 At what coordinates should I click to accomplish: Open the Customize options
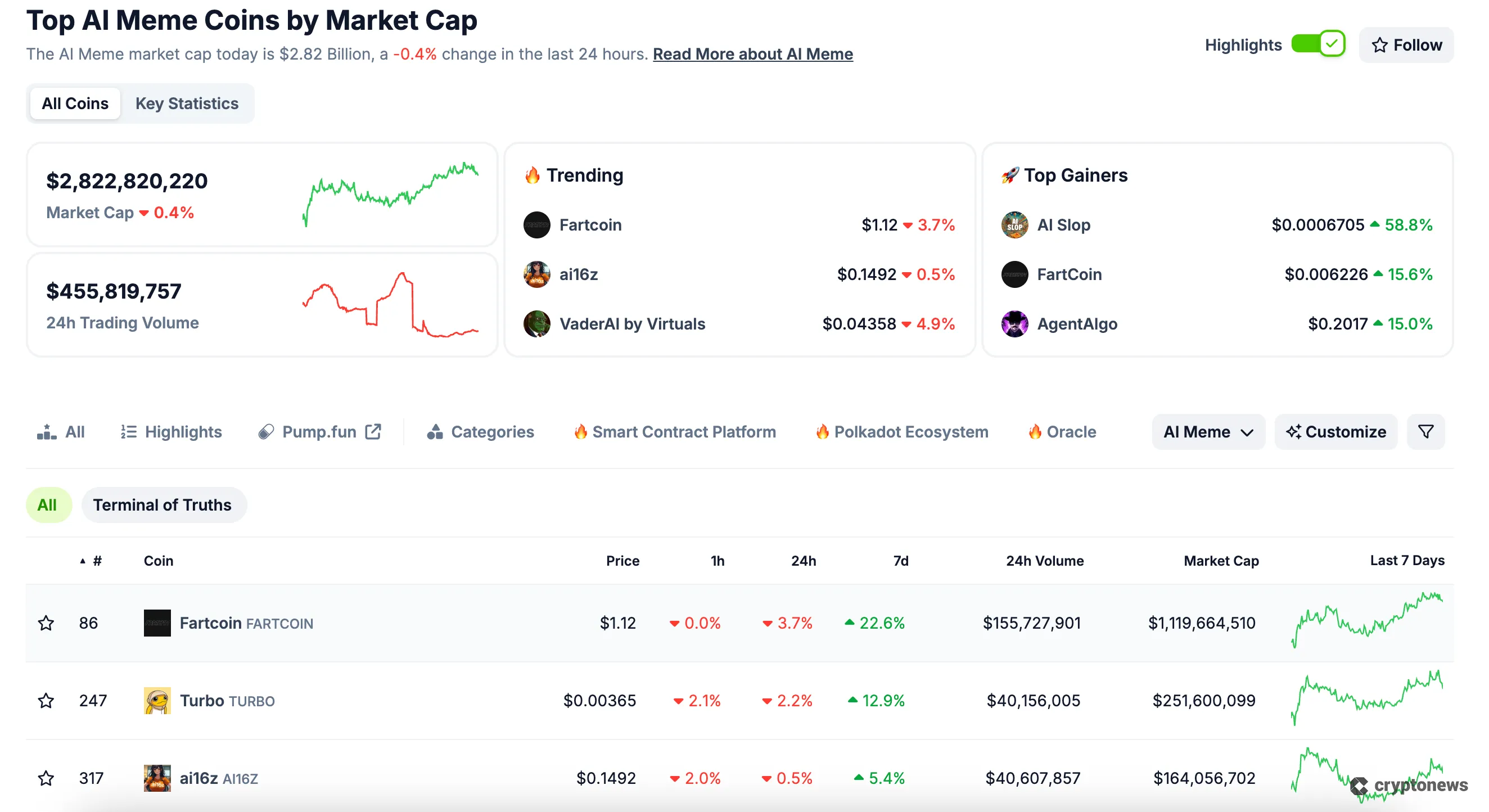[1336, 432]
